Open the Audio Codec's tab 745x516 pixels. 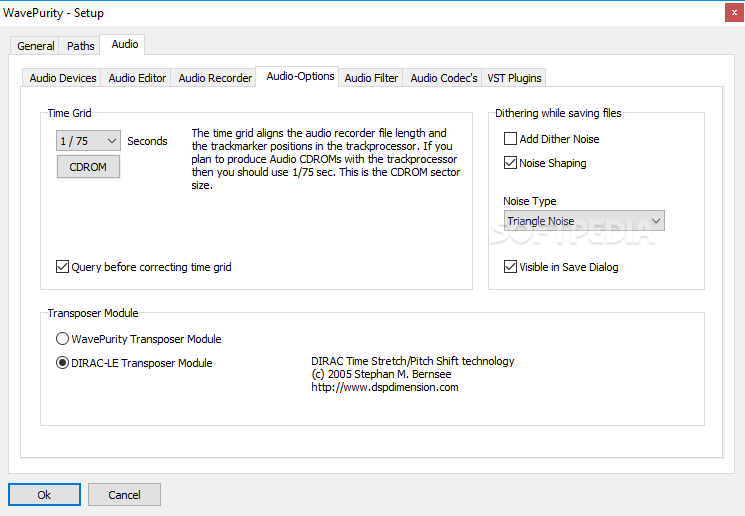(x=443, y=78)
